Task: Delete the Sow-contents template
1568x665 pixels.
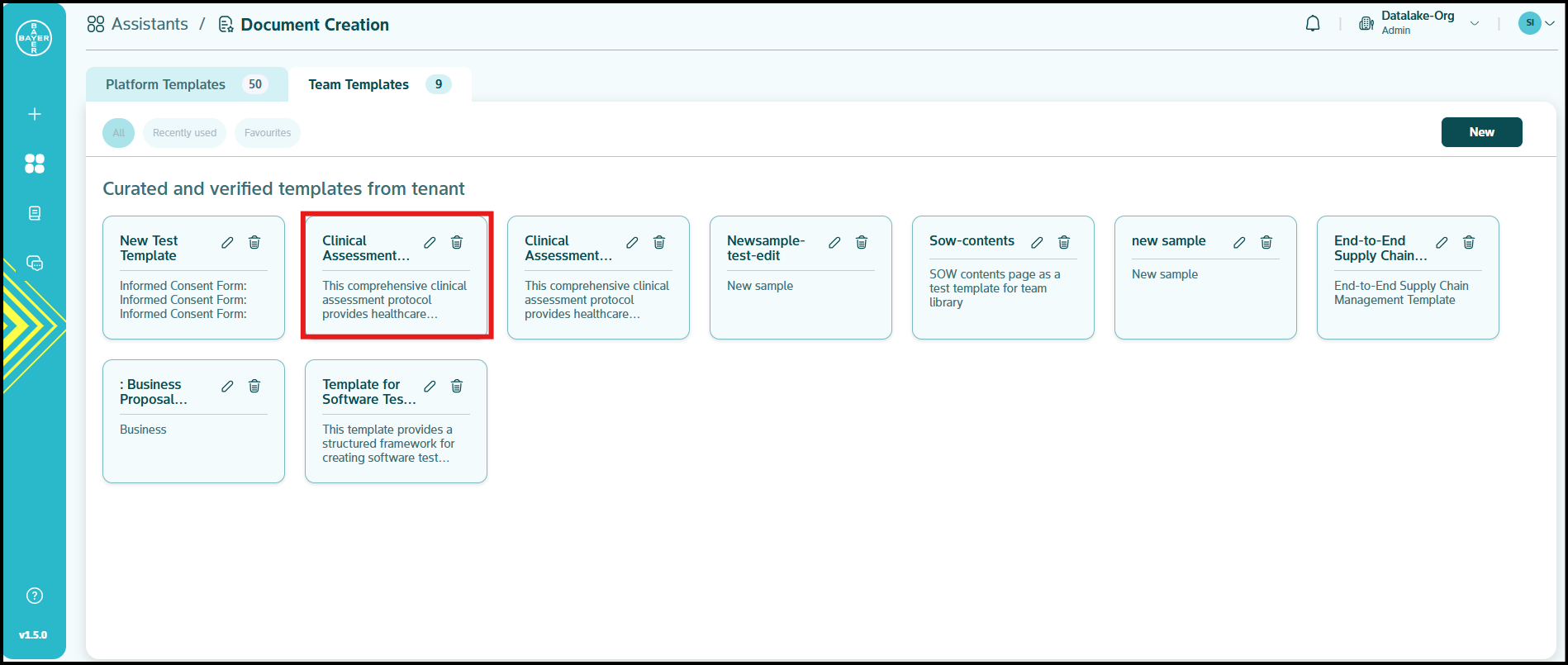Action: point(1064,242)
